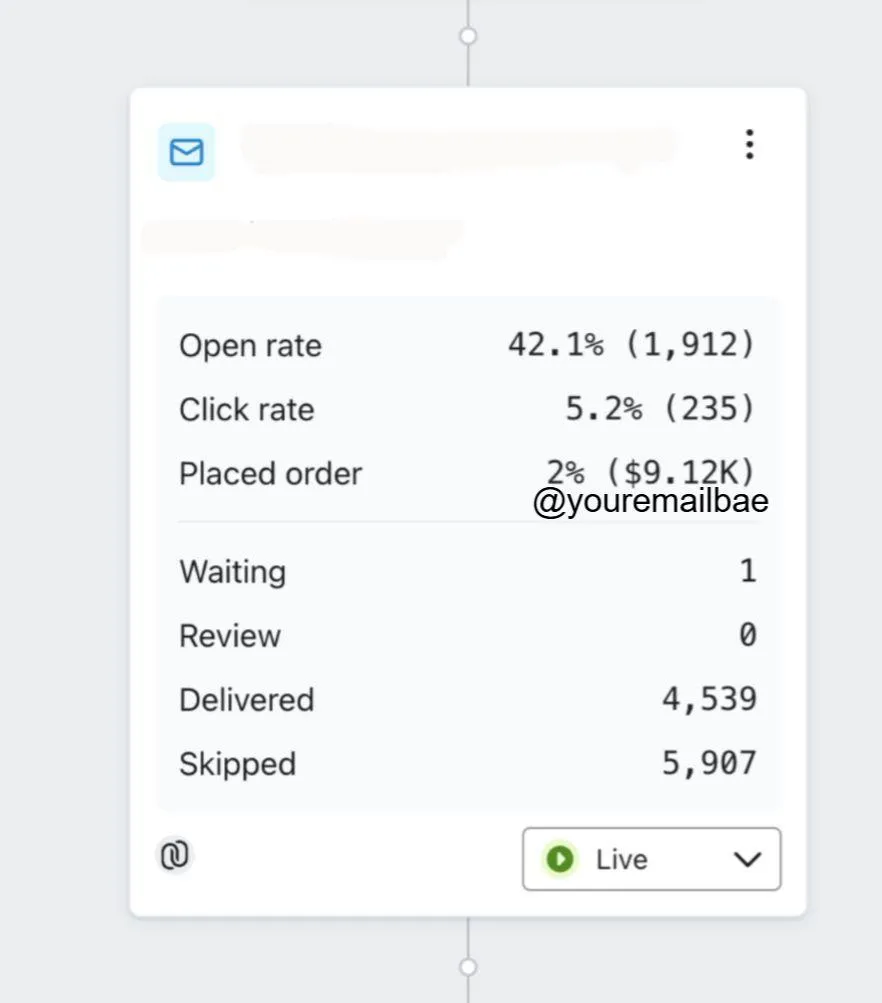Viewport: 882px width, 1003px height.
Task: View the Delivered count 4,539
Action: (709, 699)
